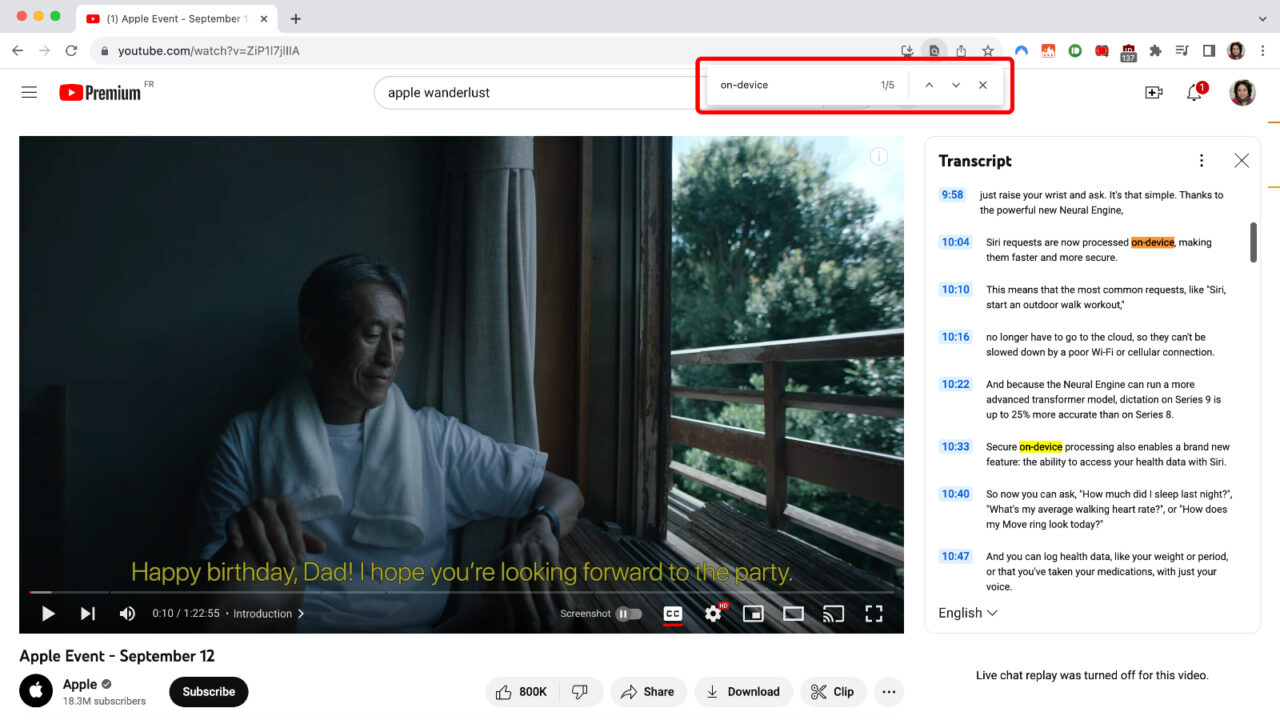
Task: Mute the video volume
Action: tap(127, 614)
